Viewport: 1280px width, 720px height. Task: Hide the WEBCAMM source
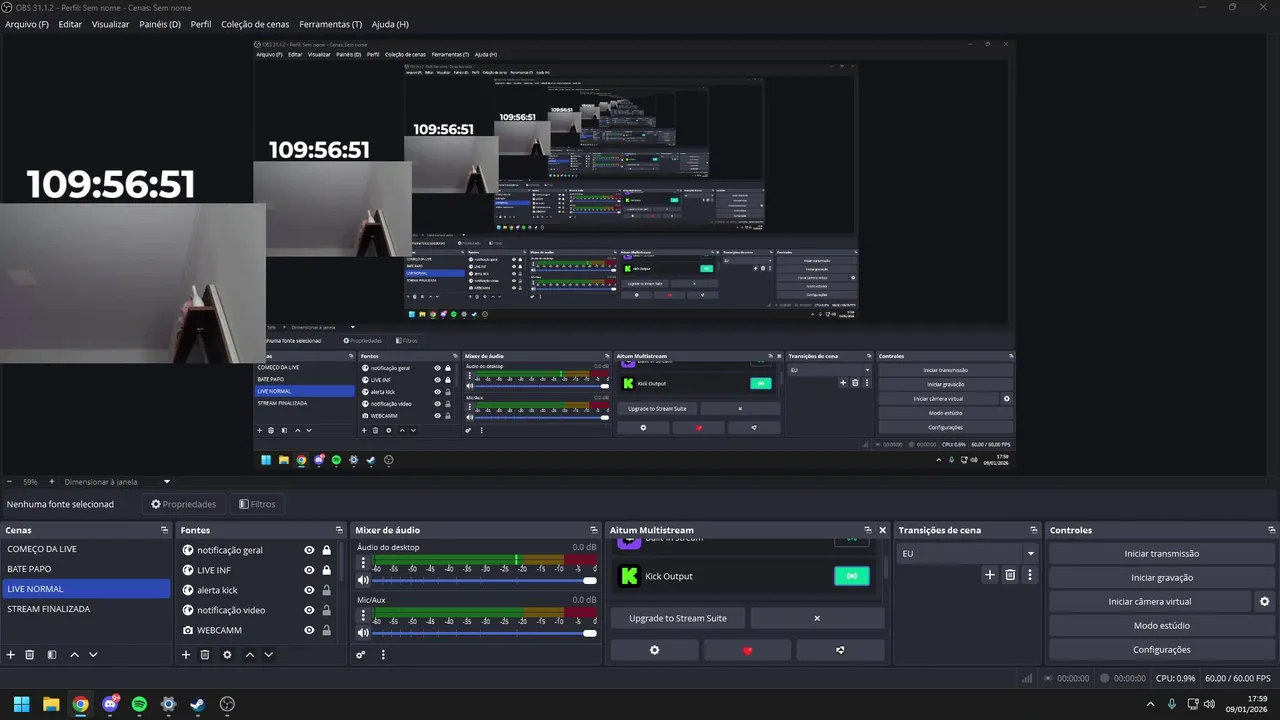(x=309, y=630)
